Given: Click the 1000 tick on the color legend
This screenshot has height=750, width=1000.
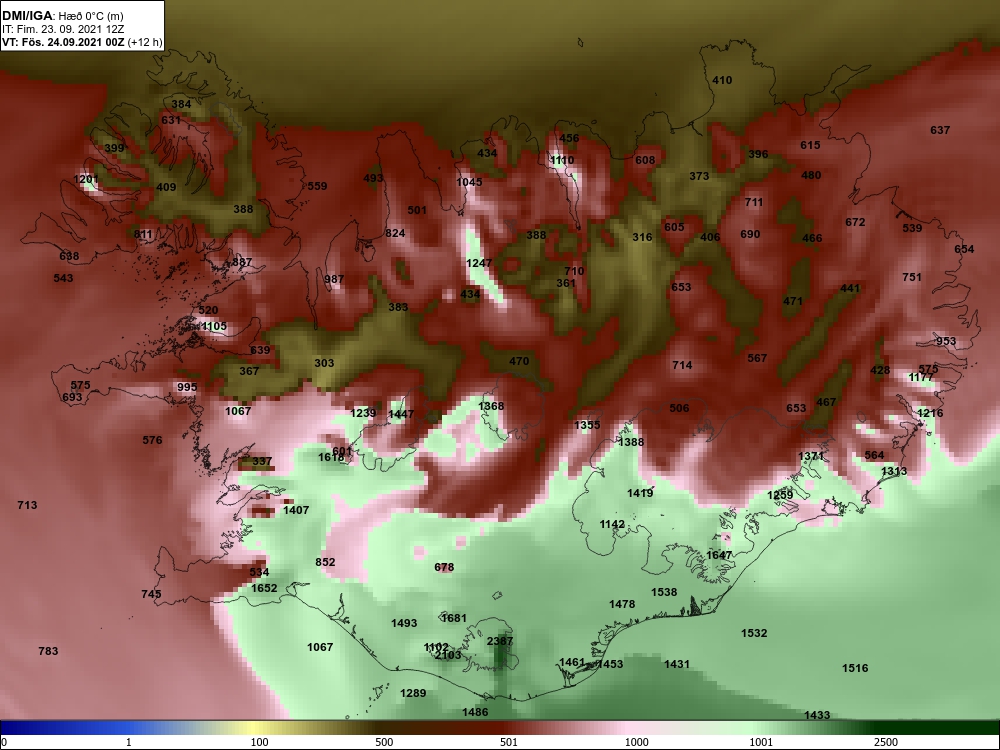Looking at the screenshot, I should point(636,742).
